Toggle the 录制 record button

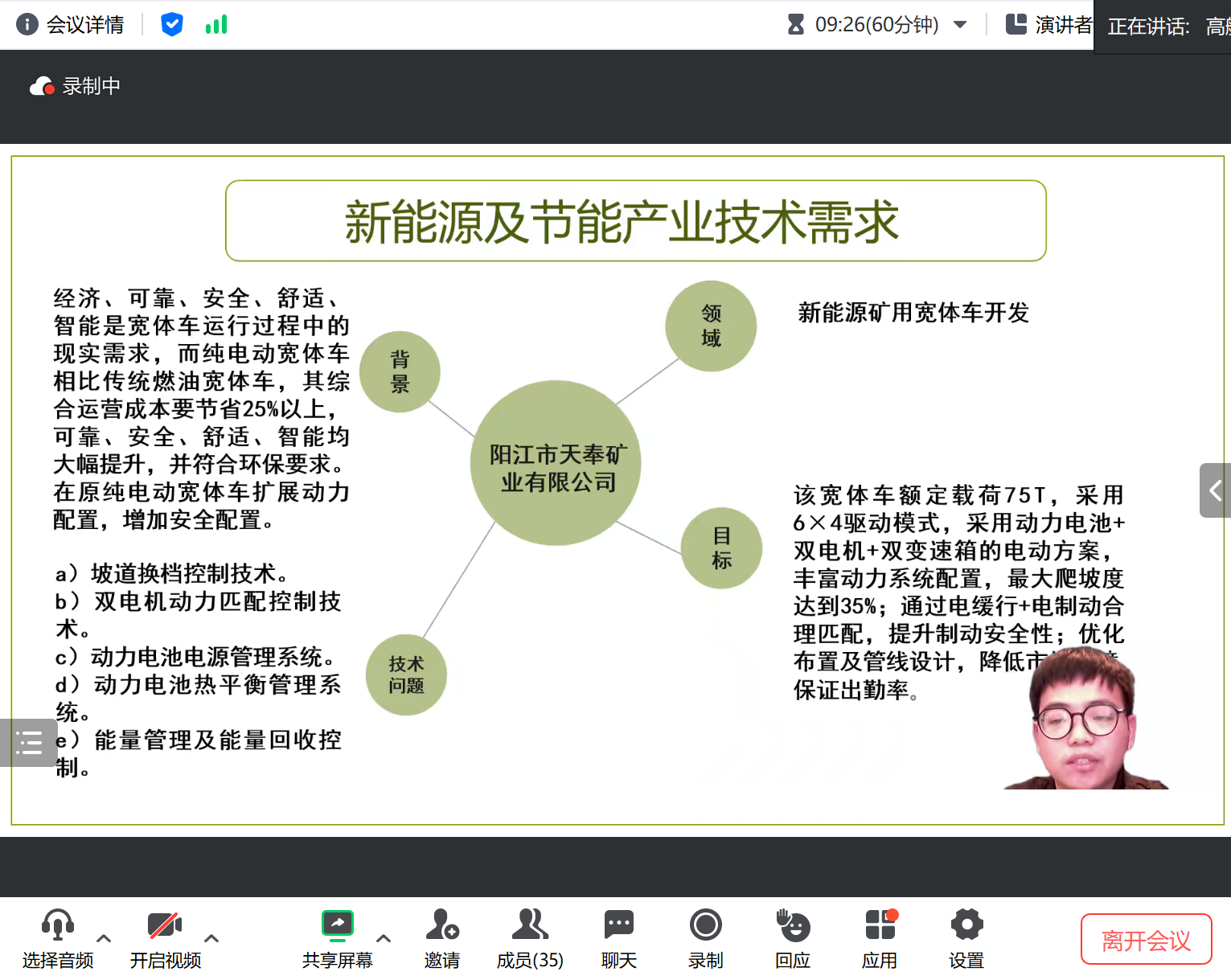point(706,937)
